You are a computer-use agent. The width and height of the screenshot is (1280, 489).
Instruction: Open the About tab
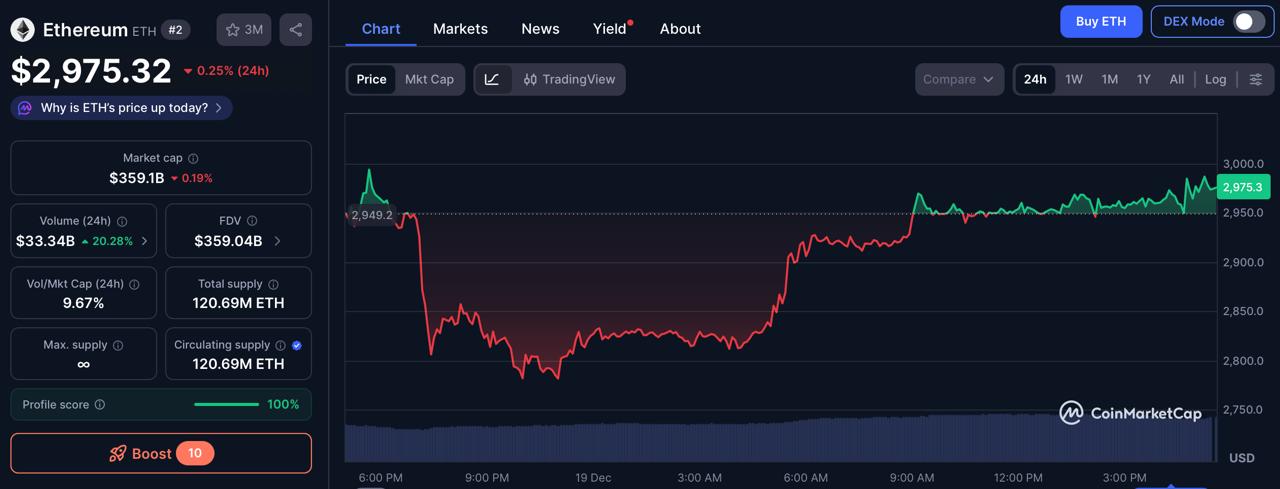[x=680, y=29]
